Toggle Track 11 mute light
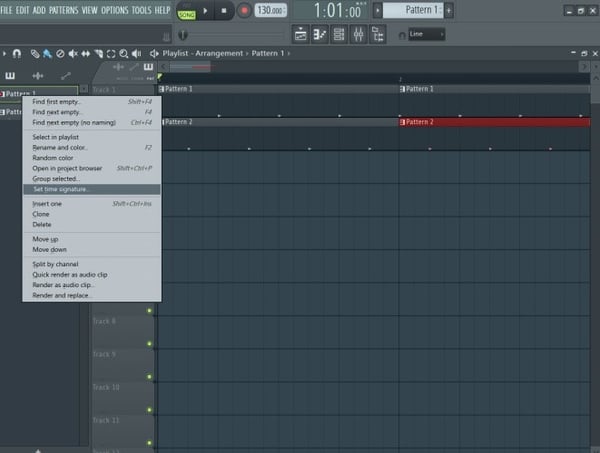Screen dimensions: 600x453 coord(150,443)
